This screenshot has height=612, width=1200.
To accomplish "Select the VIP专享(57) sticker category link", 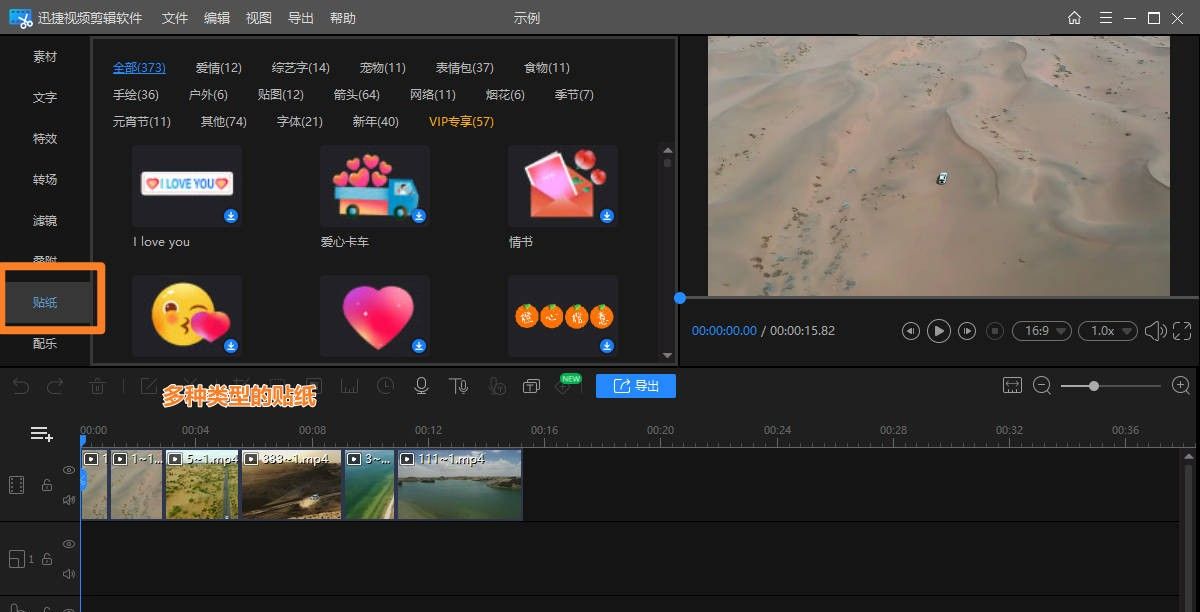I will click(461, 121).
